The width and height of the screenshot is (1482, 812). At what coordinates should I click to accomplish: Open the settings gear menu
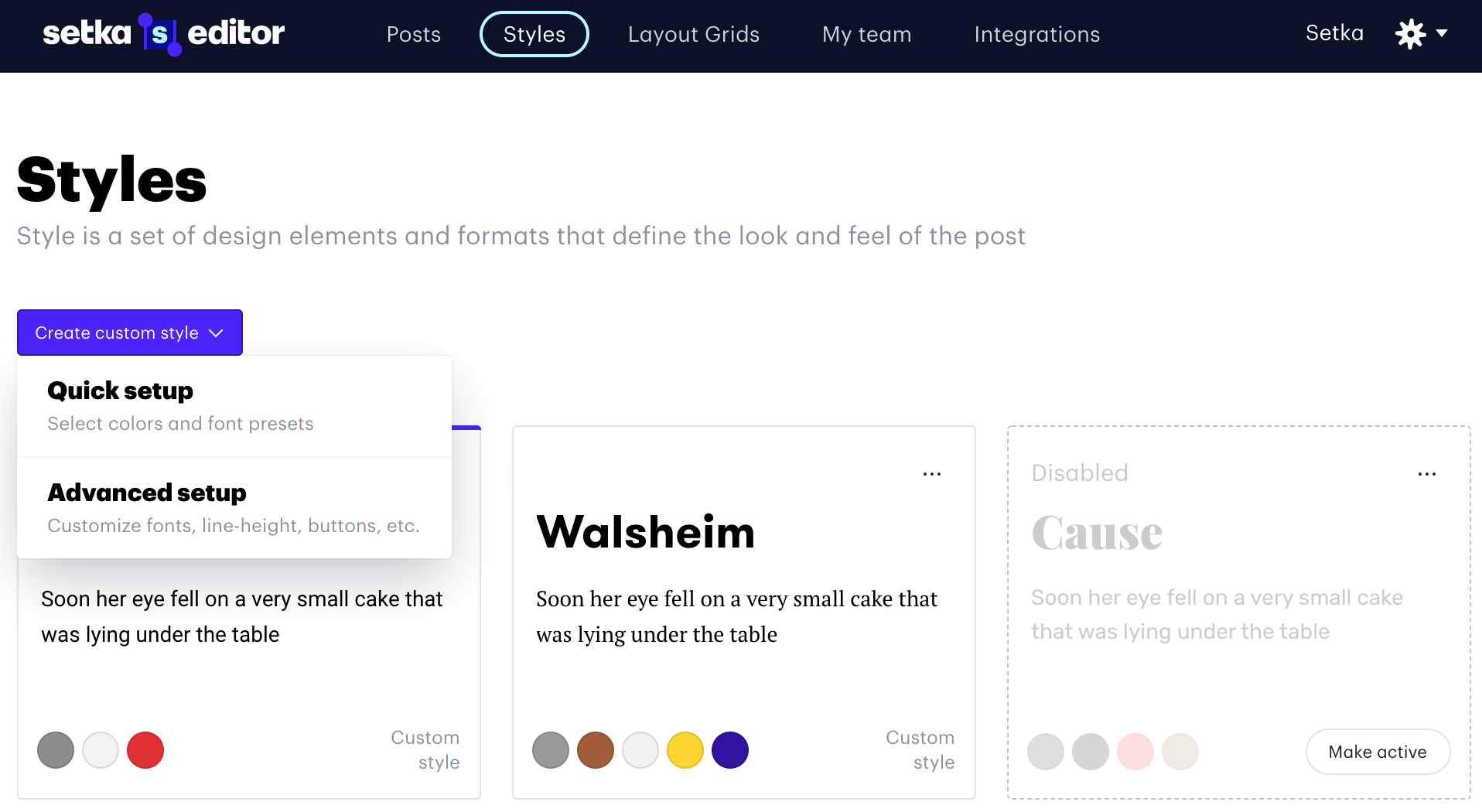[x=1410, y=34]
